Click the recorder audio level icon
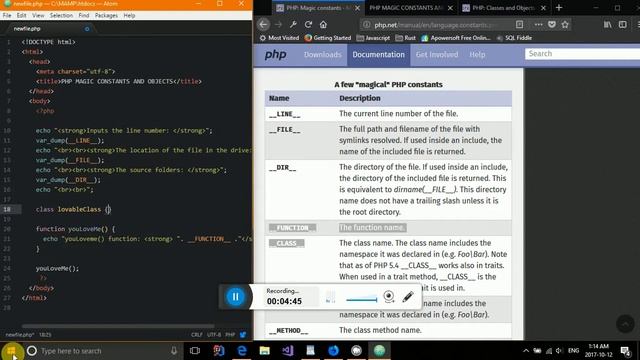 click(330, 297)
